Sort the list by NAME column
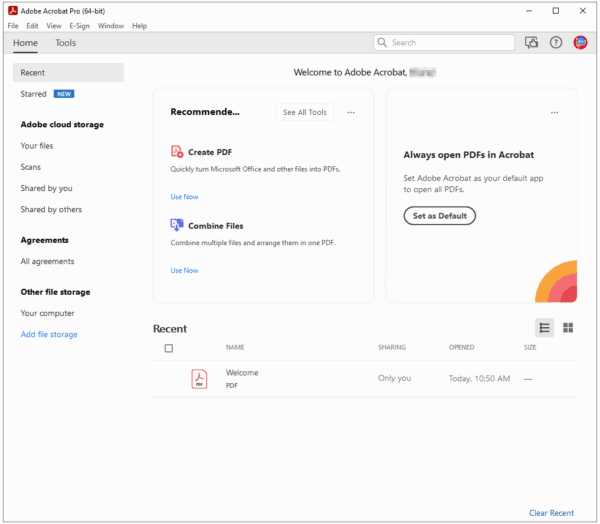 pos(235,347)
